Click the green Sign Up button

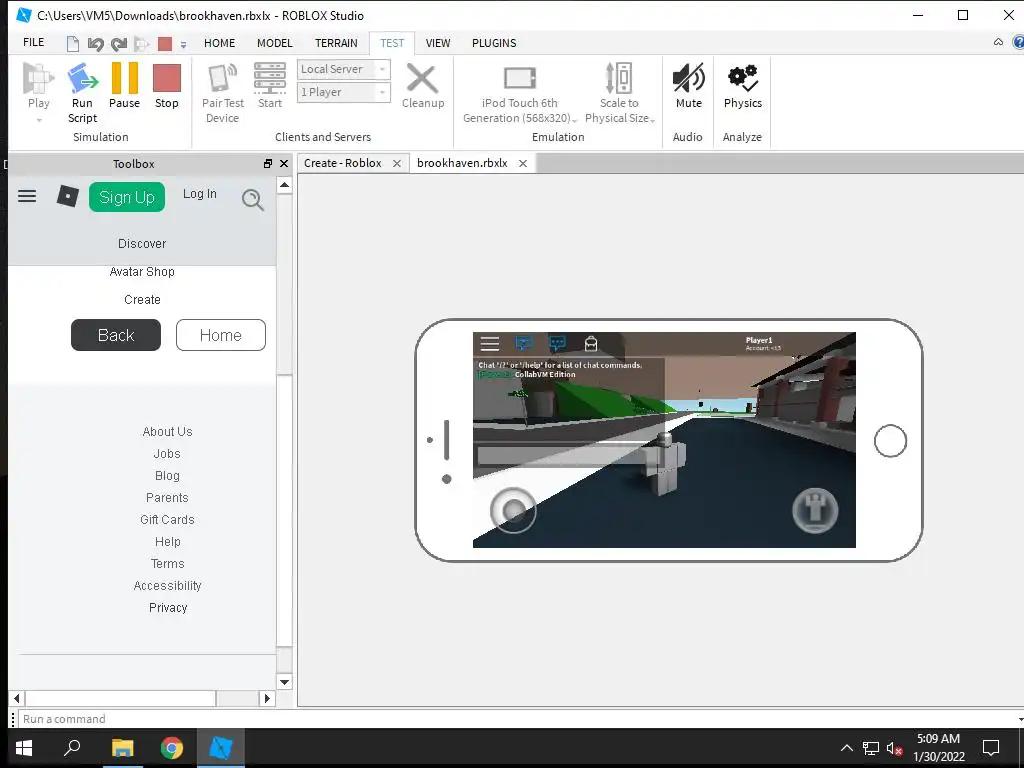[127, 197]
